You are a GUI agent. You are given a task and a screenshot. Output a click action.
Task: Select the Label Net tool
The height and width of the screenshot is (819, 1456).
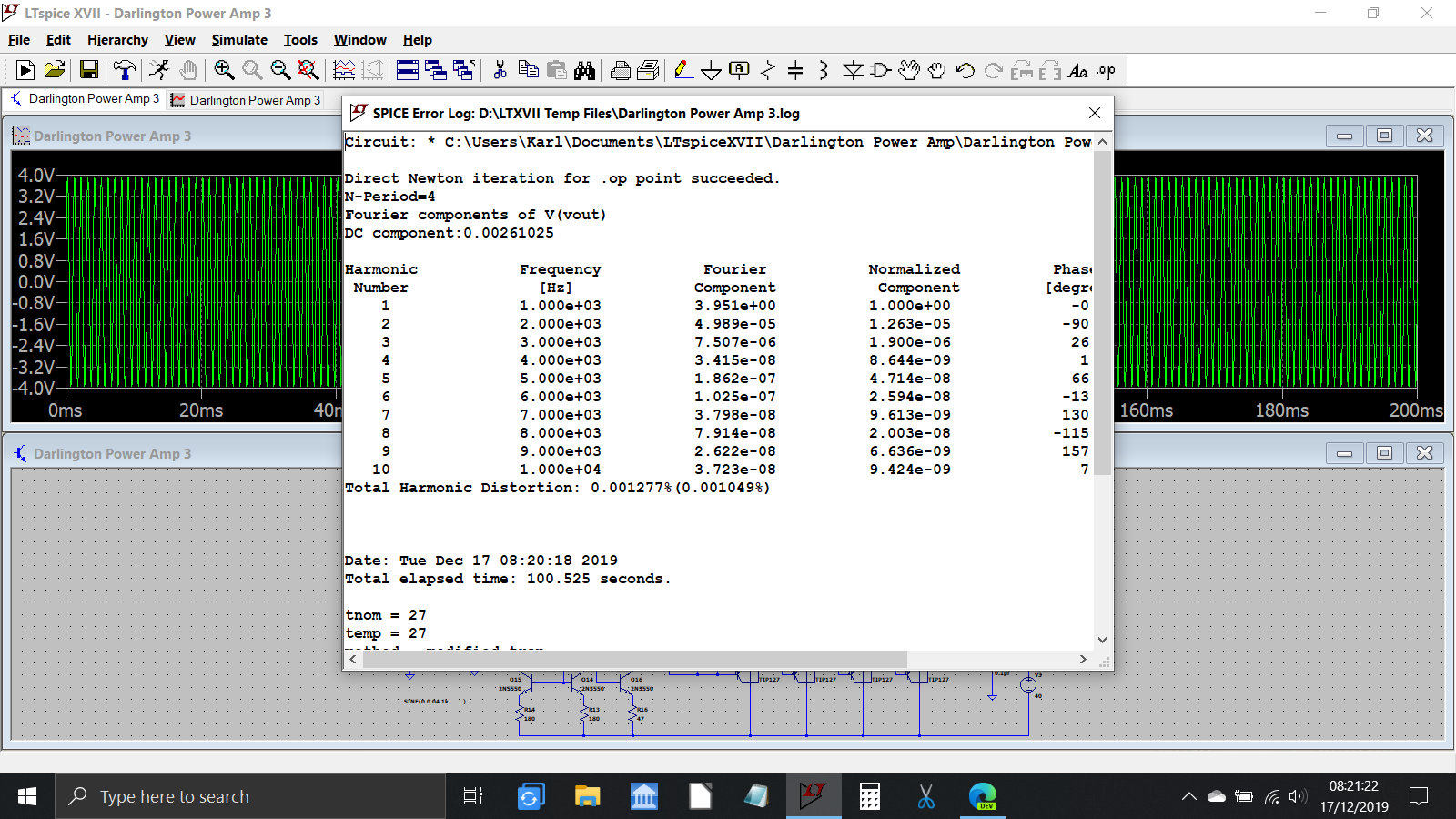pyautogui.click(x=740, y=70)
